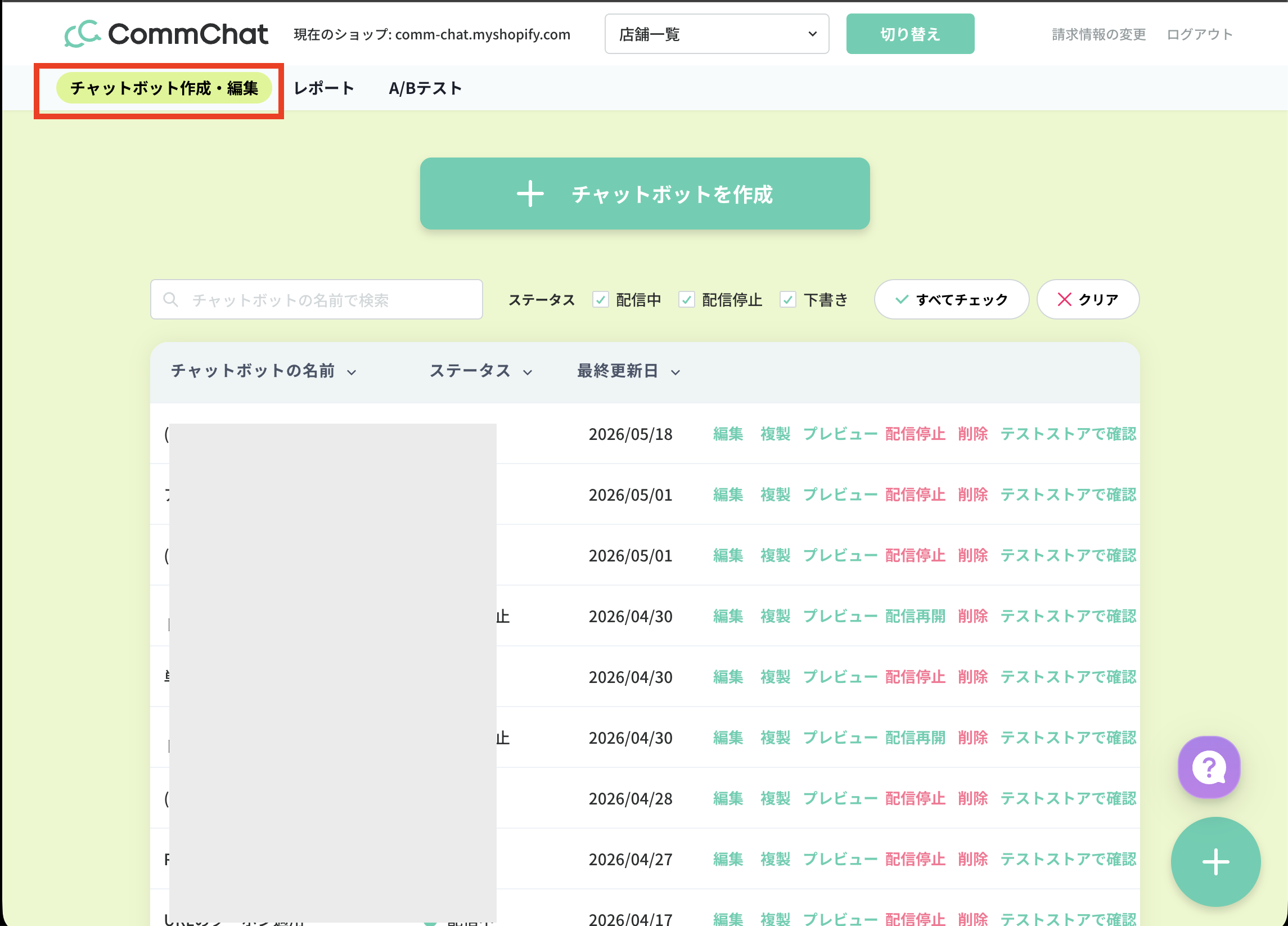Open the 店舗一覧 shop dropdown
Viewport: 1288px width, 926px height.
click(x=717, y=34)
